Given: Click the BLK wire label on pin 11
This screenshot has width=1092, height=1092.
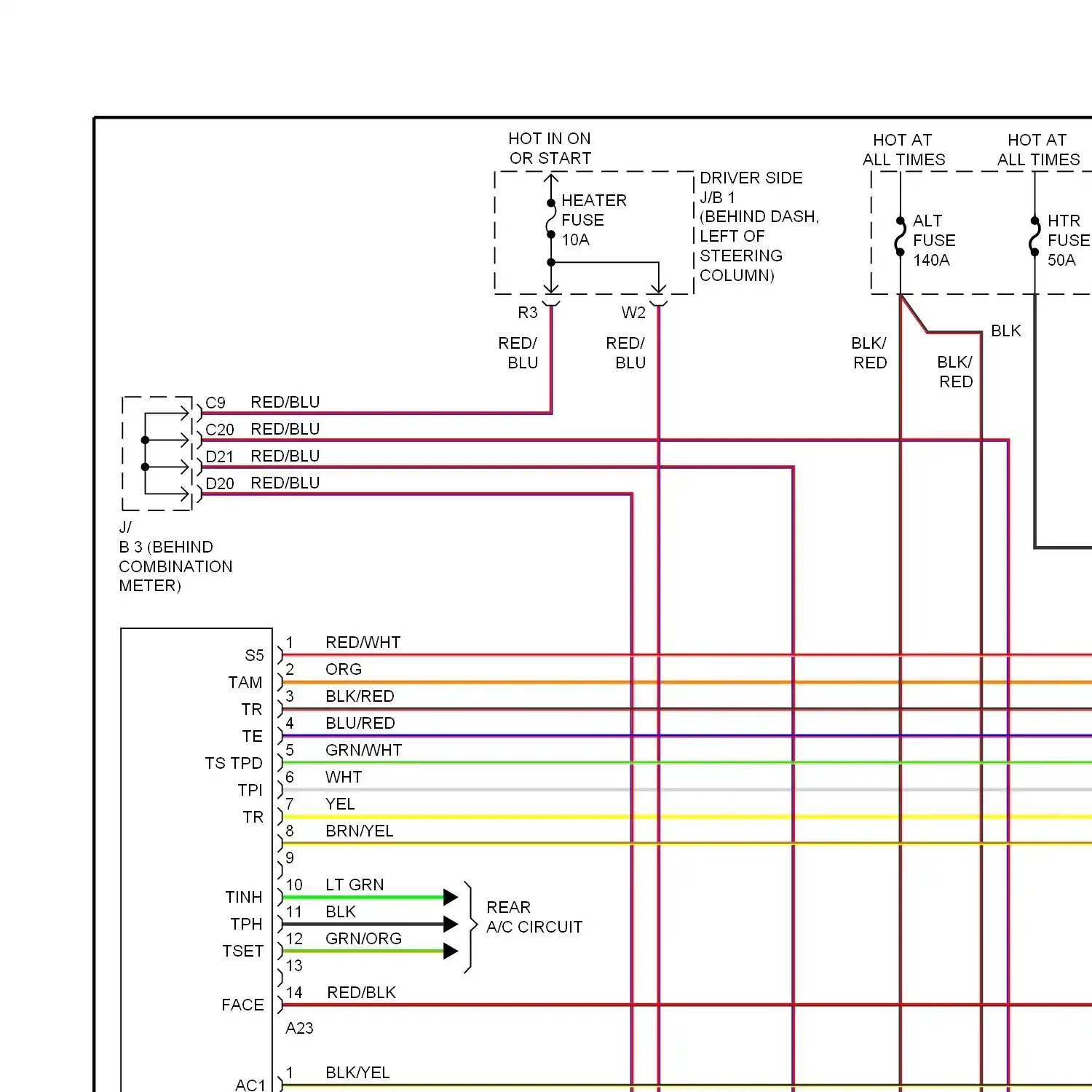Looking at the screenshot, I should coord(341,911).
